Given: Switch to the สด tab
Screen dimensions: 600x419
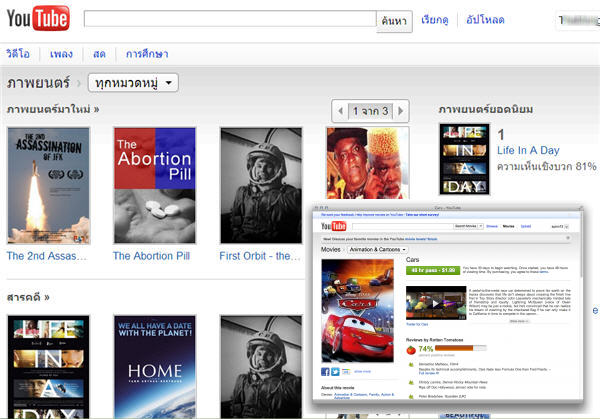Looking at the screenshot, I should tap(99, 54).
